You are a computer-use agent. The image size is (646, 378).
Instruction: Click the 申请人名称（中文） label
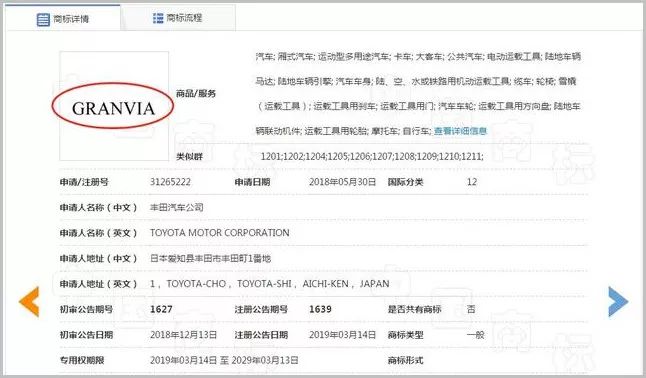98,207
